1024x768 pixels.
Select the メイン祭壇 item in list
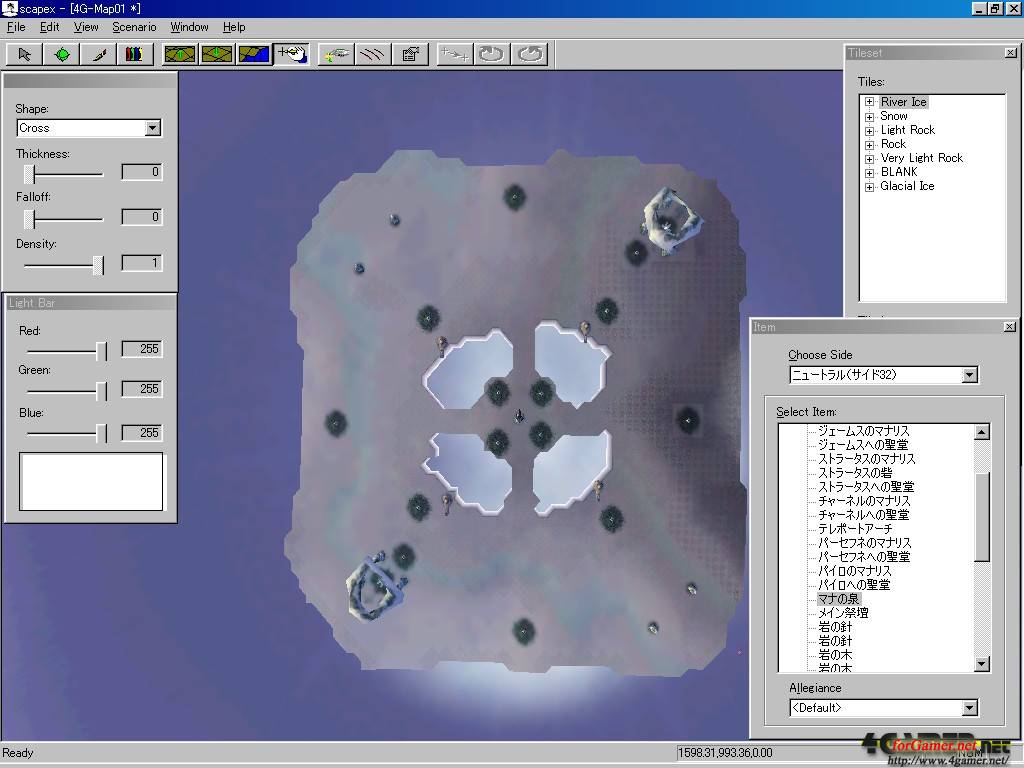tap(843, 613)
